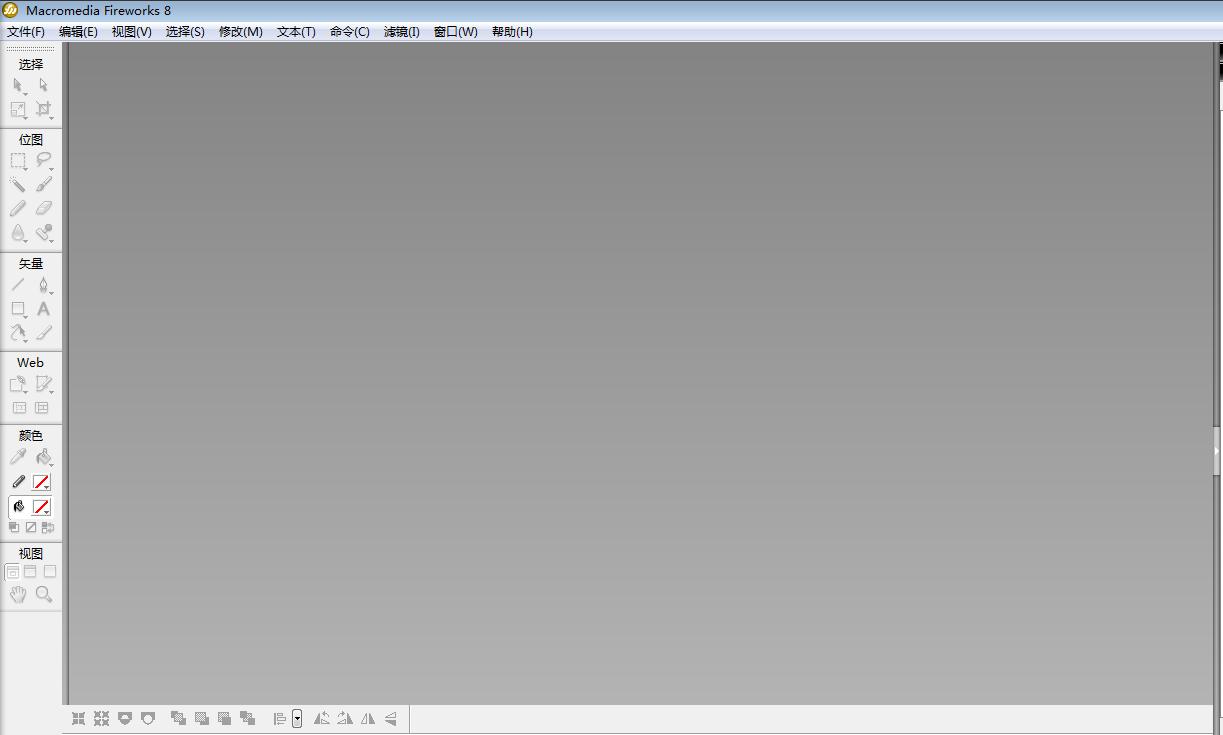This screenshot has width=1223, height=735.
Task: Select the Lasso tool
Action: 43,161
